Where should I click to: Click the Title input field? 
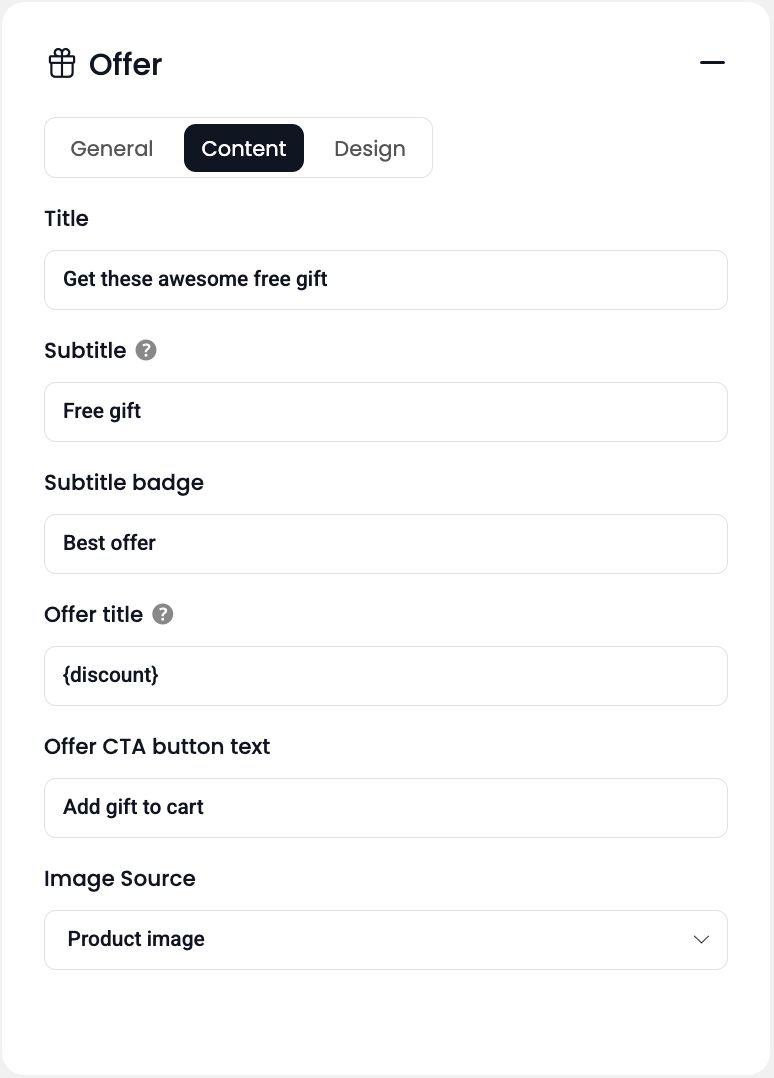click(x=386, y=280)
